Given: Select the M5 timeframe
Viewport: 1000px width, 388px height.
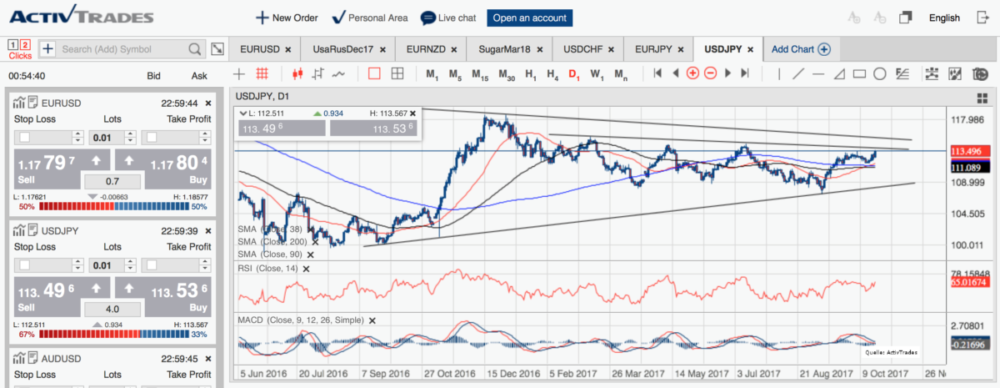Looking at the screenshot, I should (x=455, y=75).
